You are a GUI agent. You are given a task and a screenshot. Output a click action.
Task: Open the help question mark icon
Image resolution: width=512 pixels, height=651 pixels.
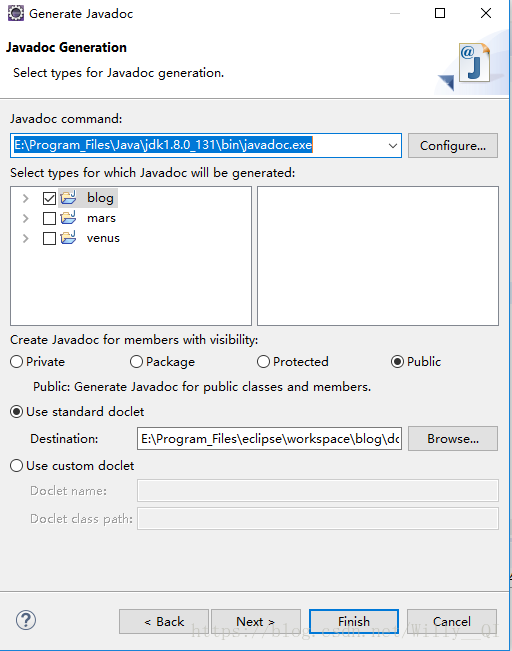point(26,621)
